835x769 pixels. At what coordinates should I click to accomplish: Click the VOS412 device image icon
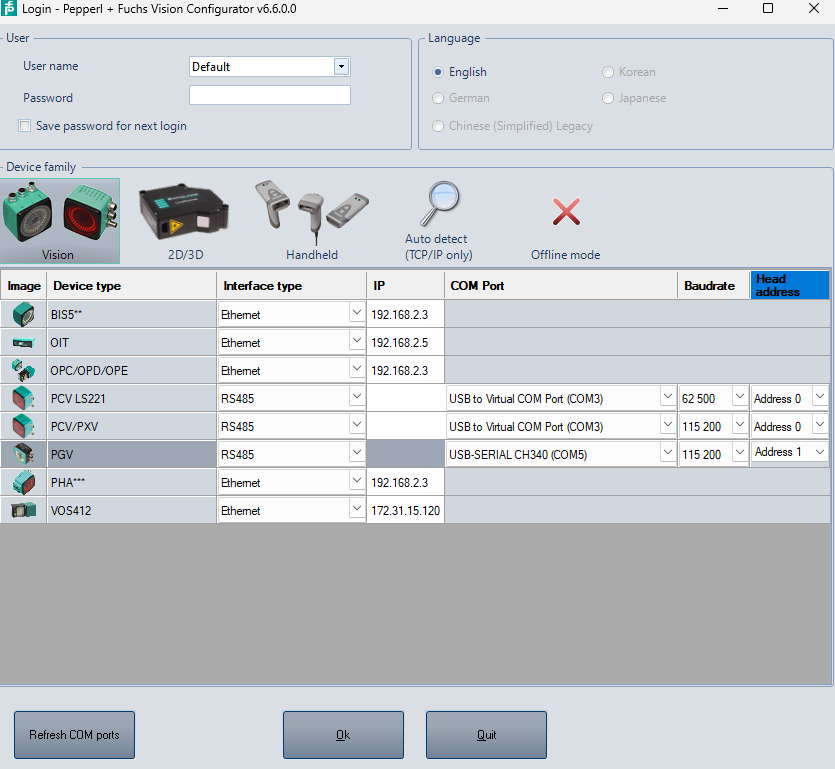click(x=23, y=510)
